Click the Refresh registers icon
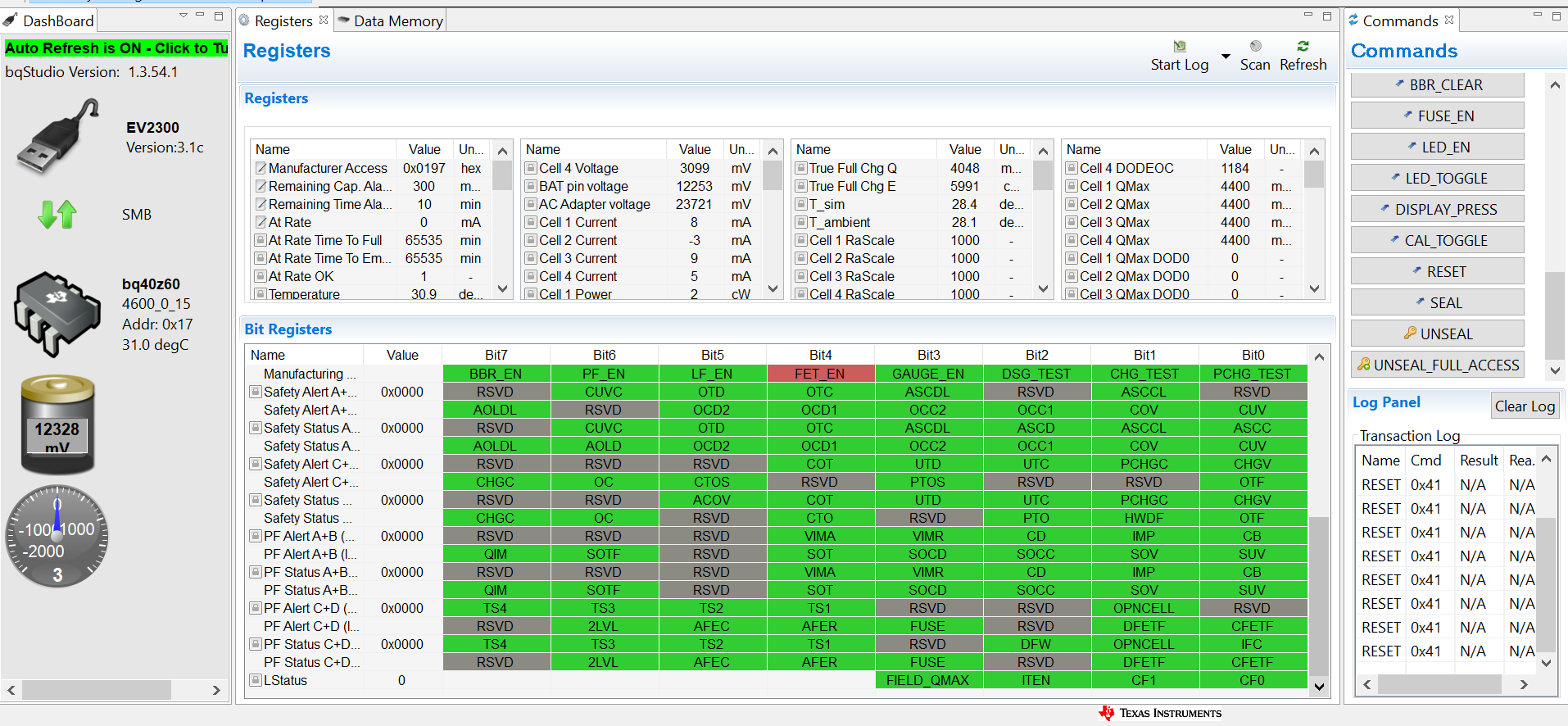The image size is (1568, 726). 1303,47
